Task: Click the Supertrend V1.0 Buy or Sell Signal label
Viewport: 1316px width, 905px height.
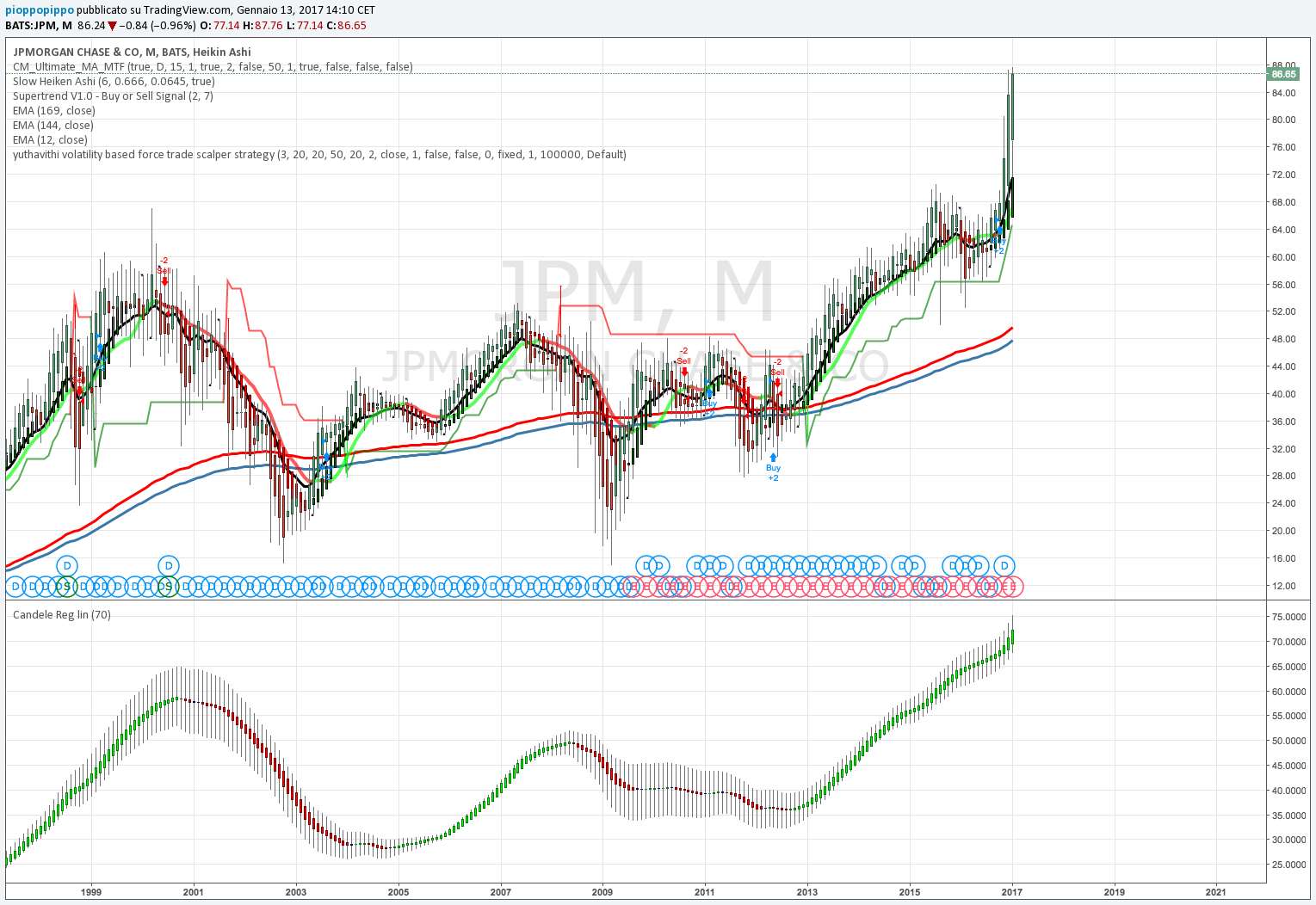Action: pos(113,95)
